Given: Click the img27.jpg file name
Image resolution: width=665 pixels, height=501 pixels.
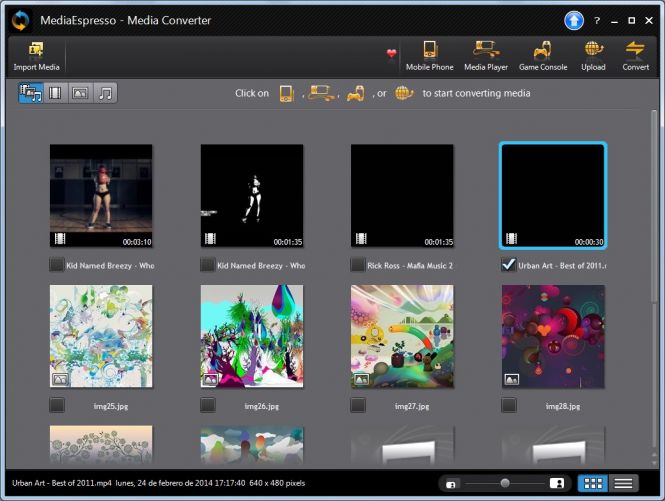Looking at the screenshot, I should (412, 406).
